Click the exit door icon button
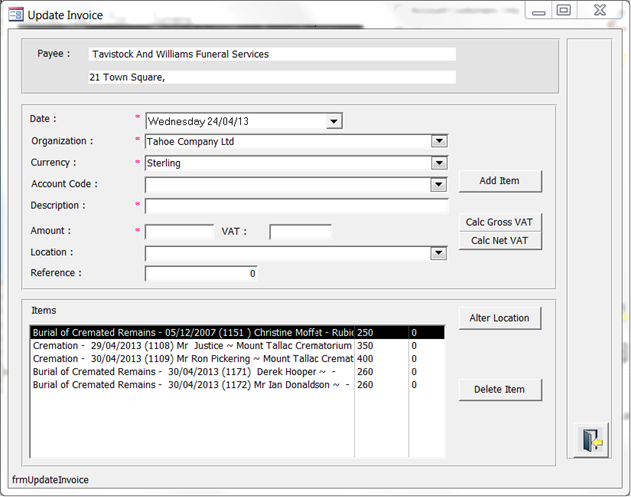 coord(591,440)
